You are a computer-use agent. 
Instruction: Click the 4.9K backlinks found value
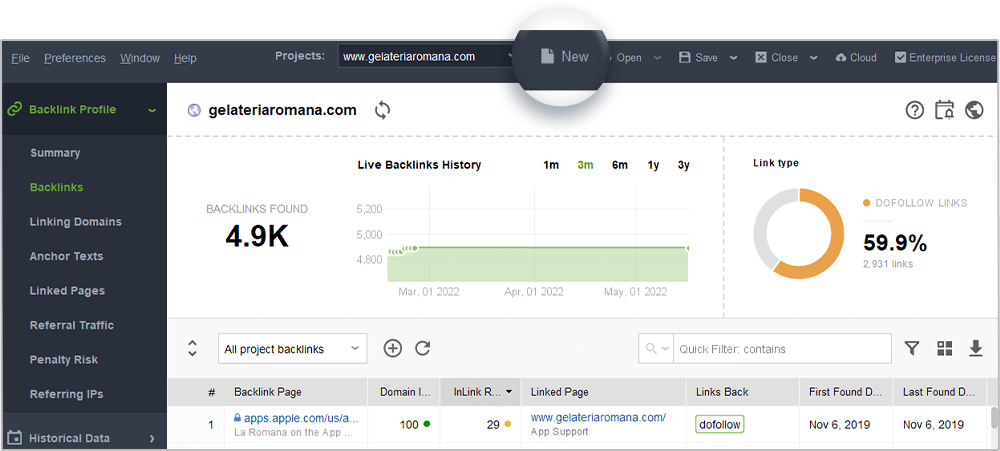(257, 237)
